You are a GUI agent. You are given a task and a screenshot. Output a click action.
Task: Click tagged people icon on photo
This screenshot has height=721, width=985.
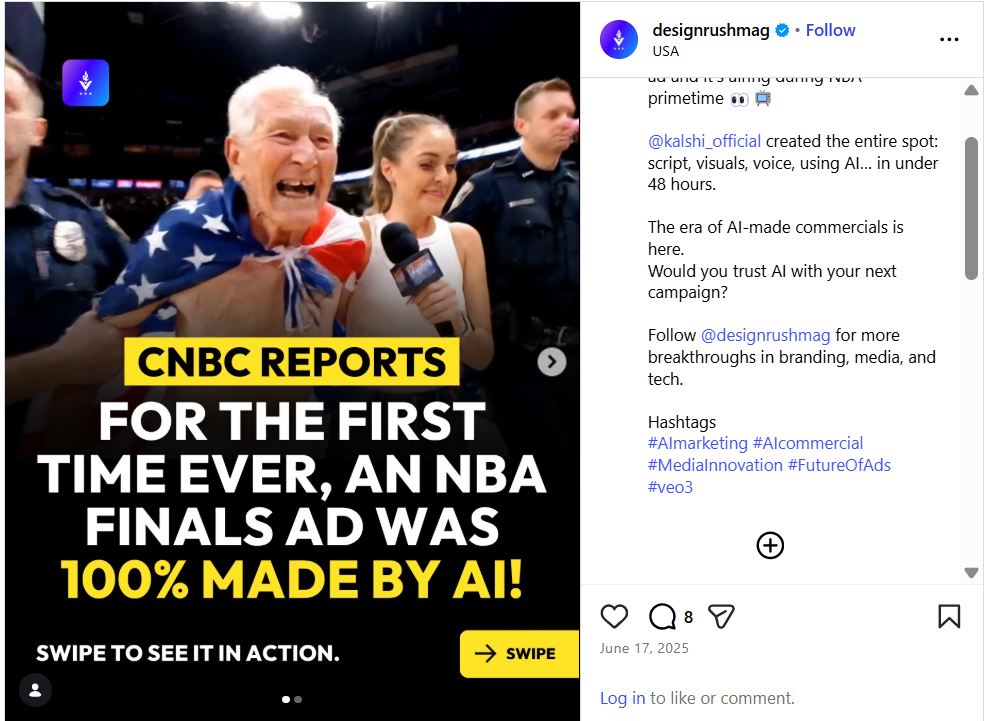click(35, 690)
